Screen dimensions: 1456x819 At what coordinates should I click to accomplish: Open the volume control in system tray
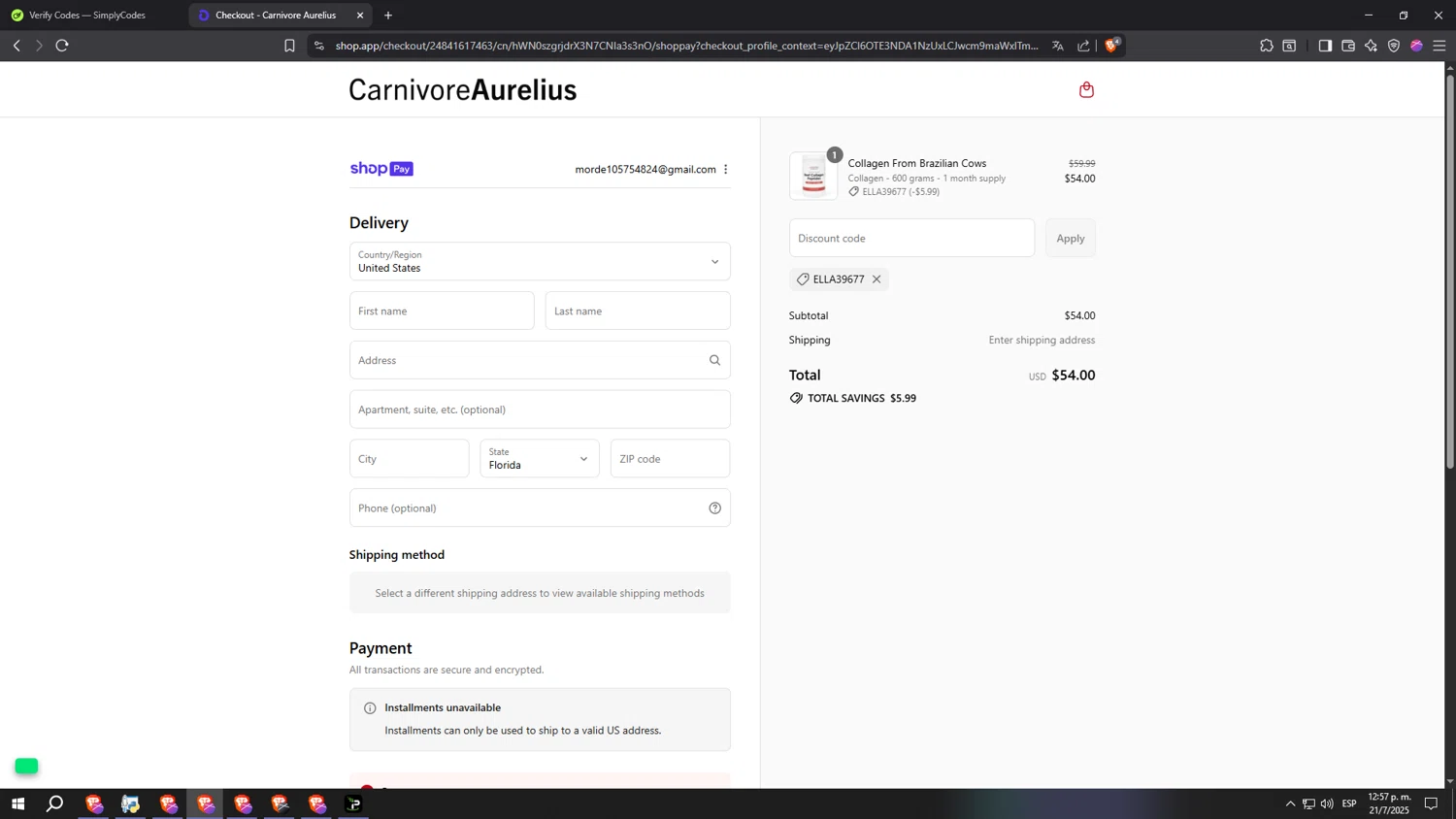(1327, 803)
